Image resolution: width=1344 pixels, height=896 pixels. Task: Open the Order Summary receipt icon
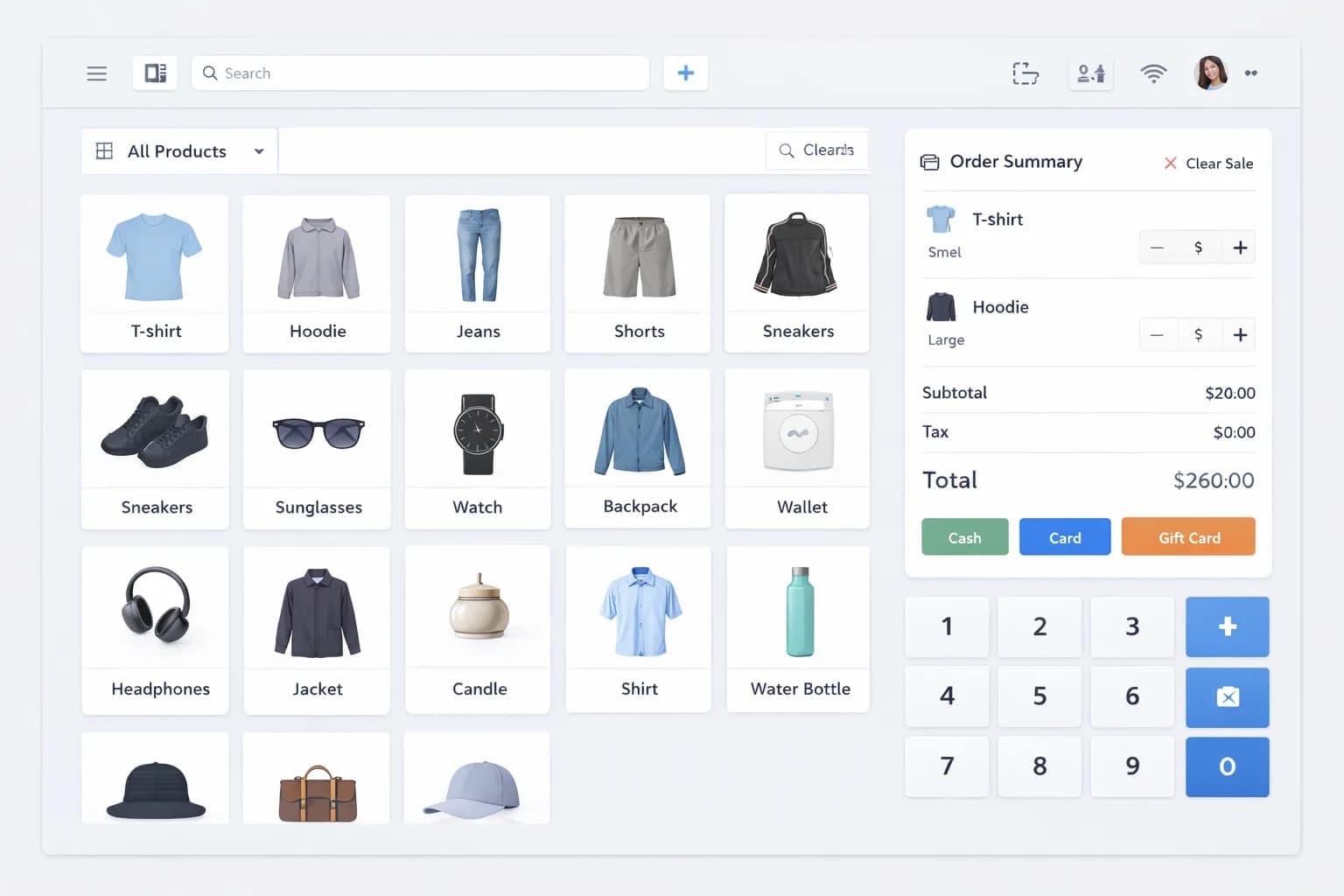tap(929, 162)
